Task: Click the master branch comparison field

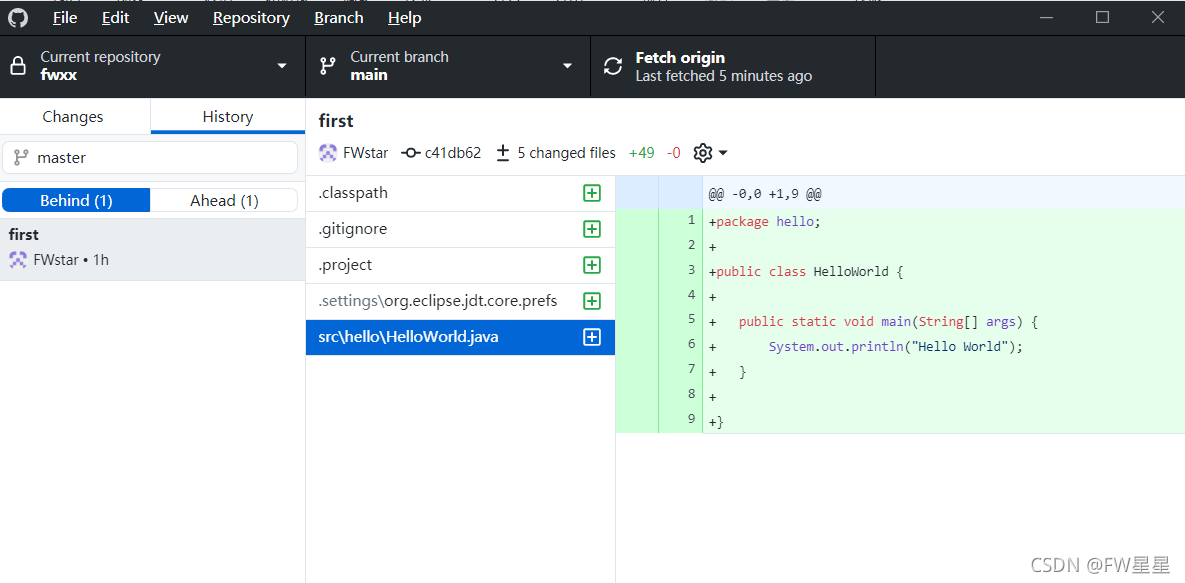Action: pyautogui.click(x=150, y=157)
